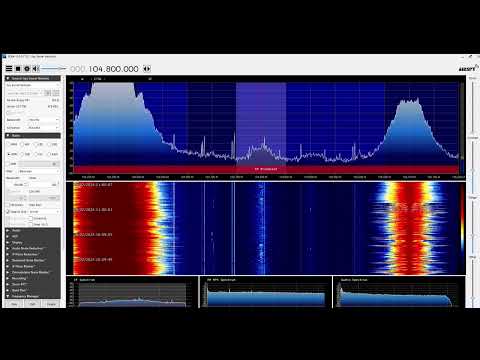
Task: Click the Edit button in Frequency Manager
Action: point(33,304)
